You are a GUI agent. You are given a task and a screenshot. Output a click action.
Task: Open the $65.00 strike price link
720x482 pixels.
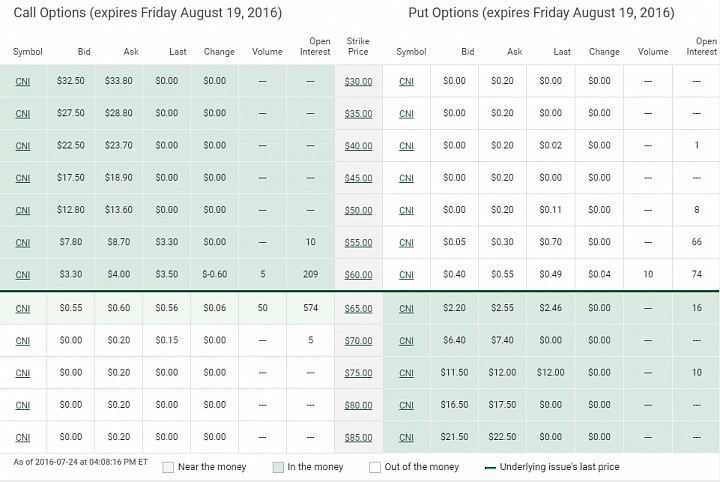point(358,308)
